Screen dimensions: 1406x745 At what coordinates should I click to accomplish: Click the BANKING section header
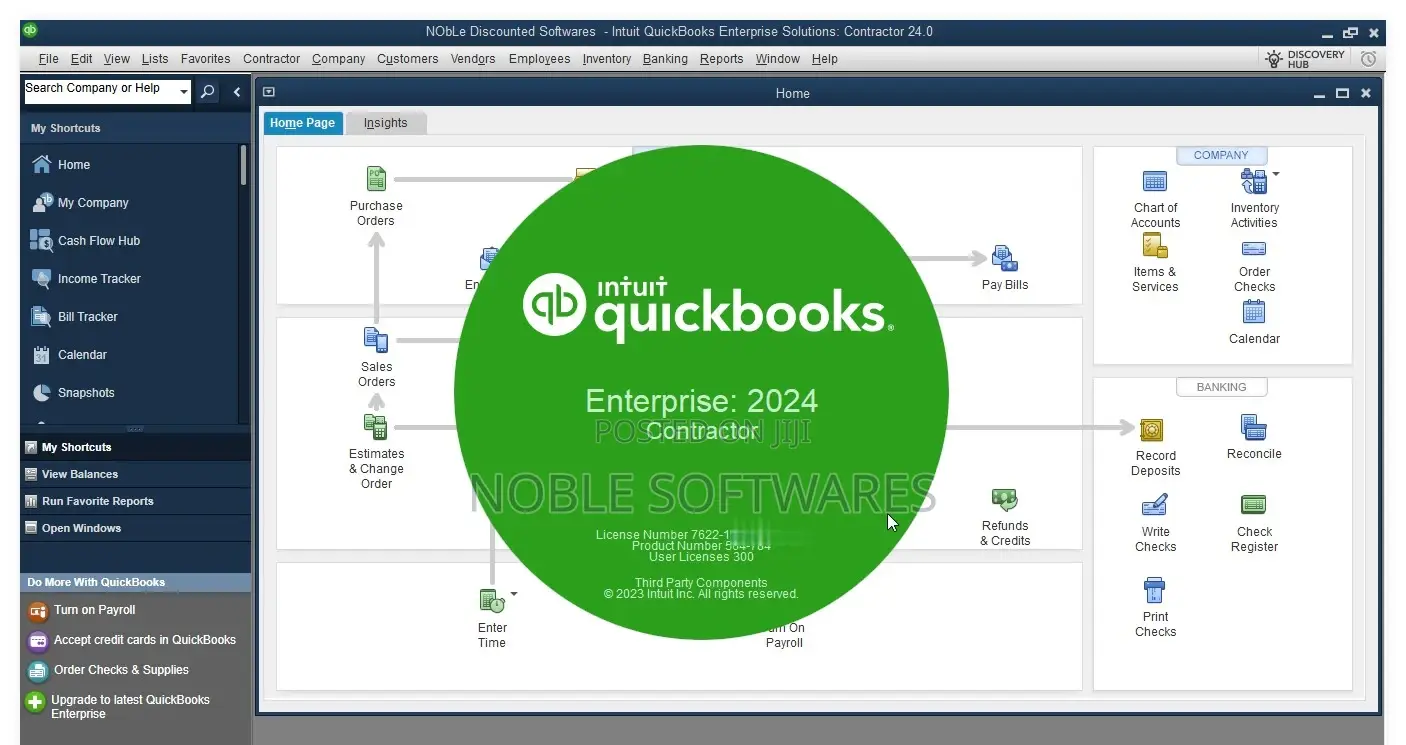pos(1221,387)
